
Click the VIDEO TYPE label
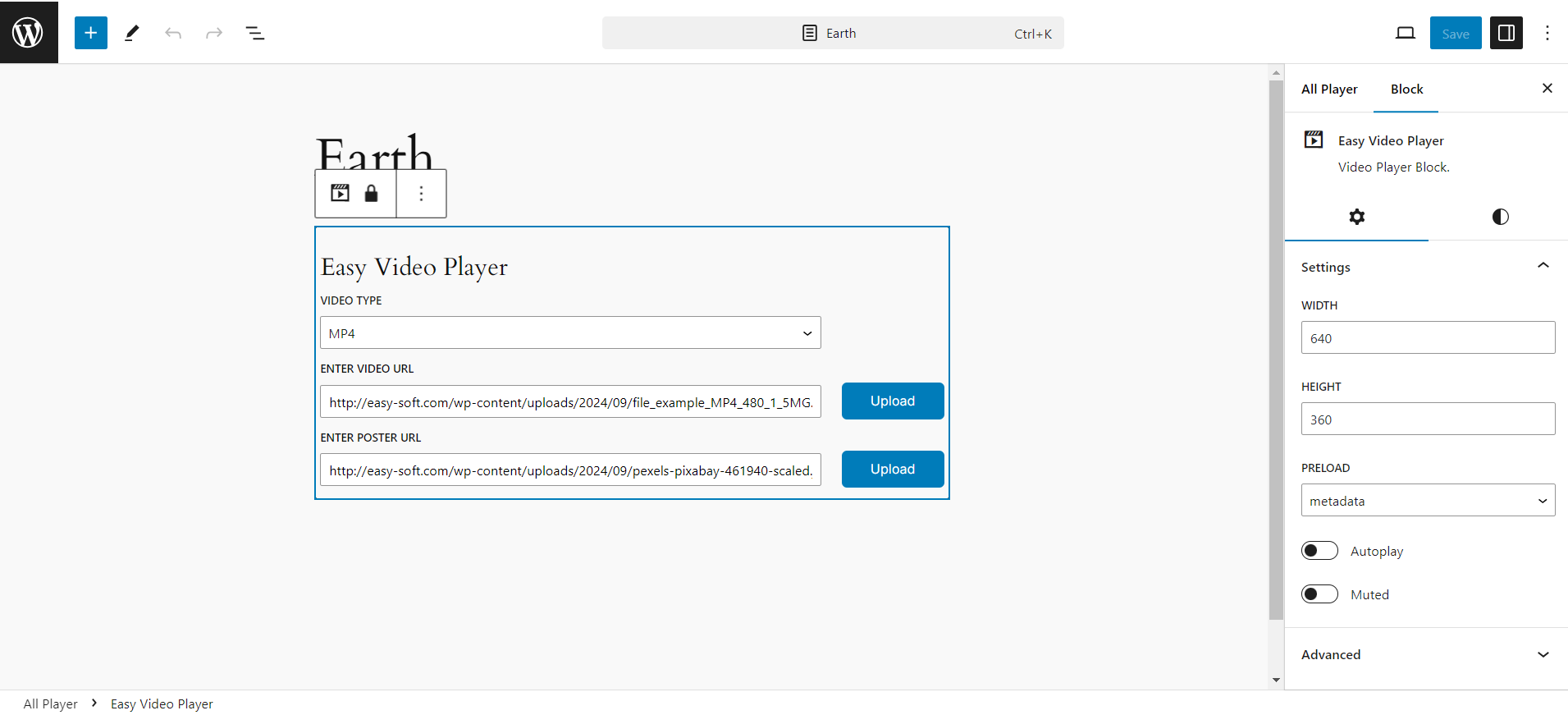[x=351, y=300]
